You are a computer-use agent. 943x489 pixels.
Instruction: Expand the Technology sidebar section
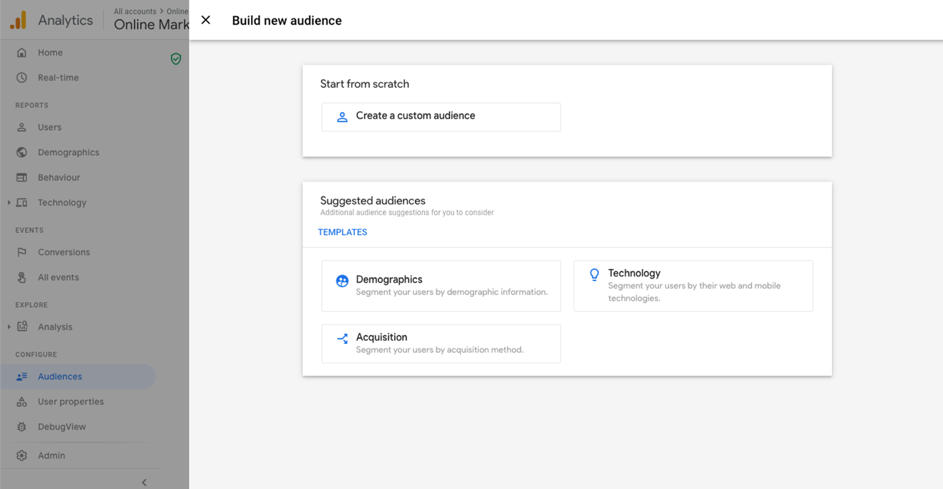click(x=9, y=203)
